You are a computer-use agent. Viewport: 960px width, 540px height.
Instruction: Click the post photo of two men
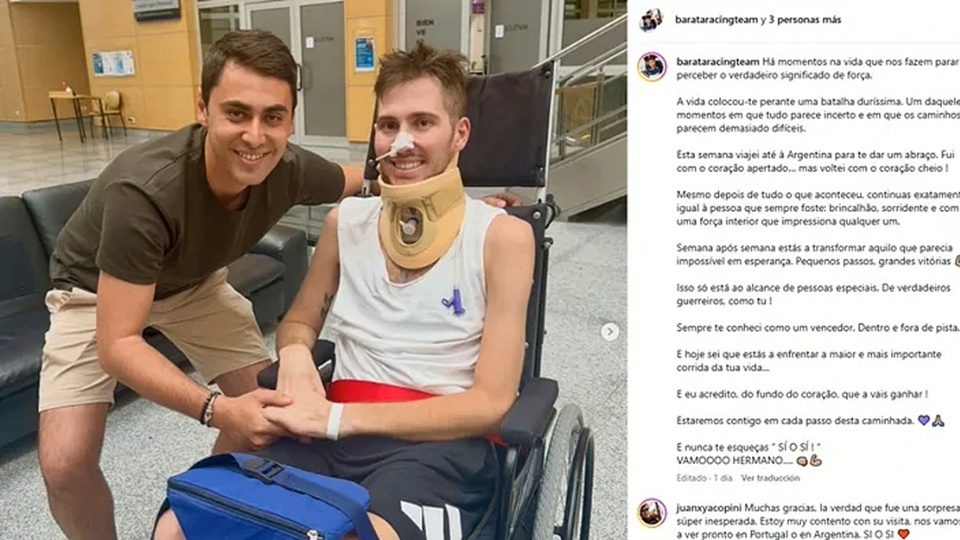click(x=313, y=270)
